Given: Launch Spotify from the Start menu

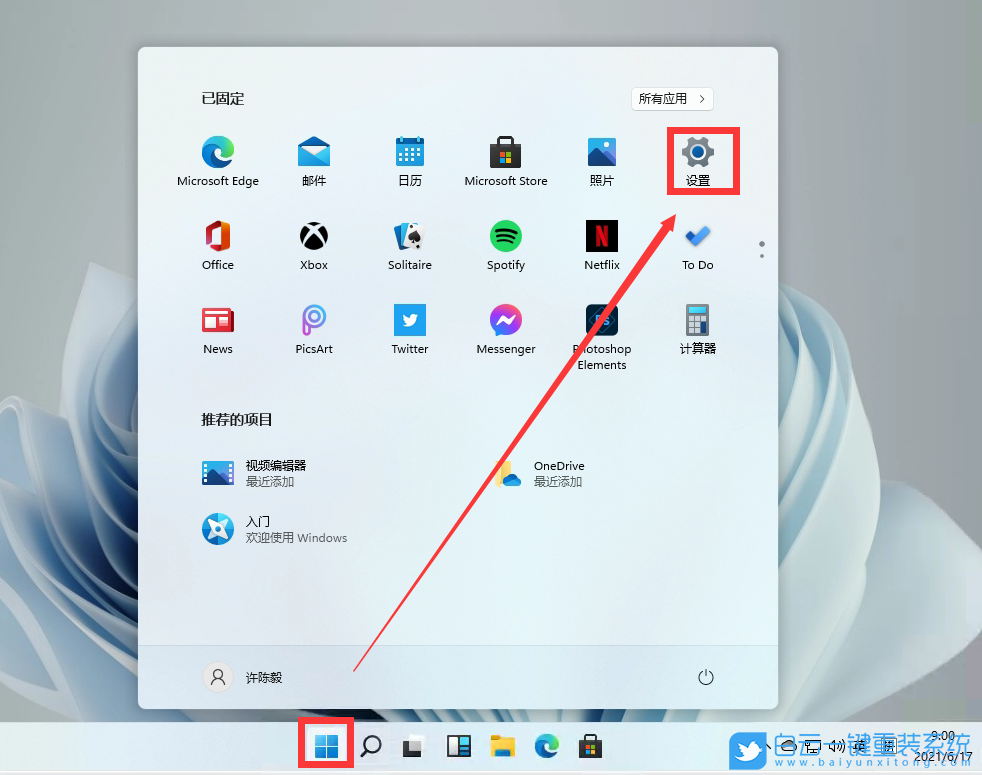Looking at the screenshot, I should tap(505, 239).
